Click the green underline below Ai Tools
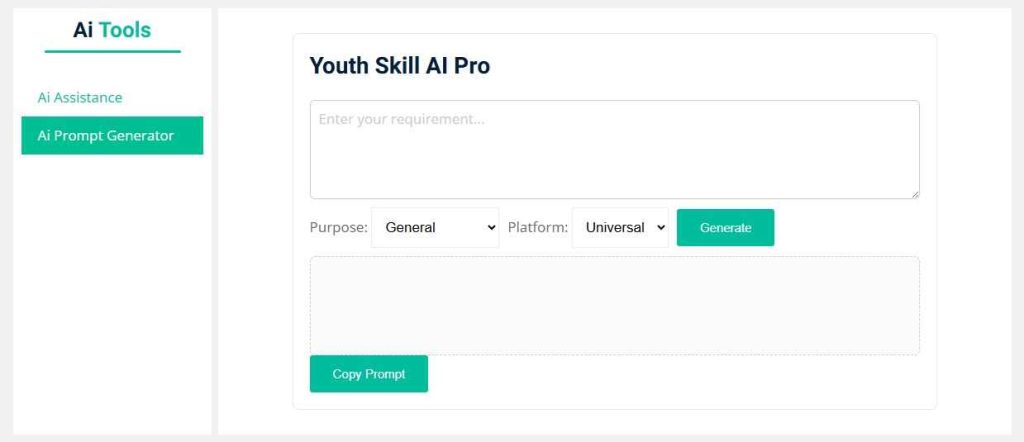This screenshot has height=442, width=1024. pyautogui.click(x=112, y=51)
